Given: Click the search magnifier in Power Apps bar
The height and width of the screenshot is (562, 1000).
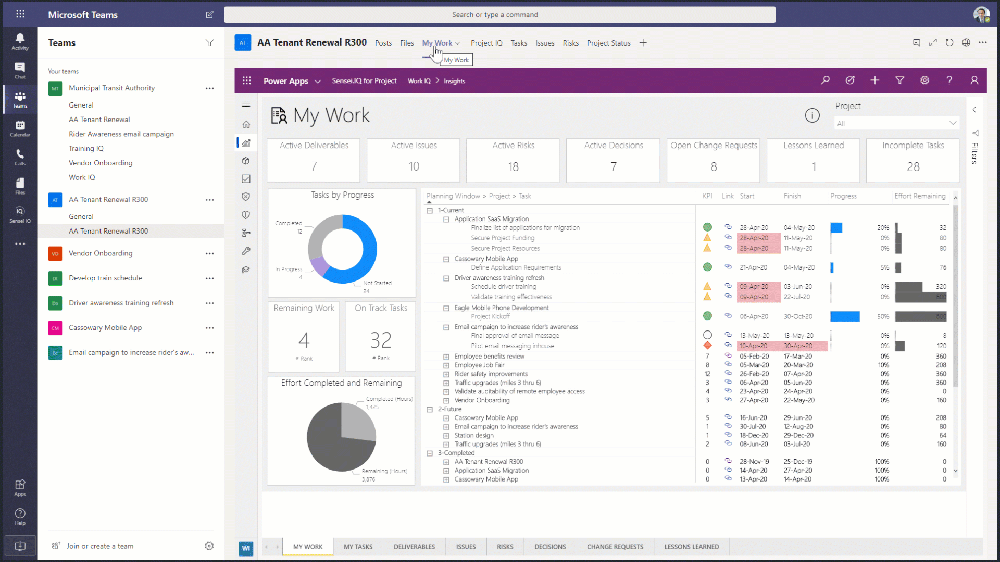Looking at the screenshot, I should pos(825,80).
